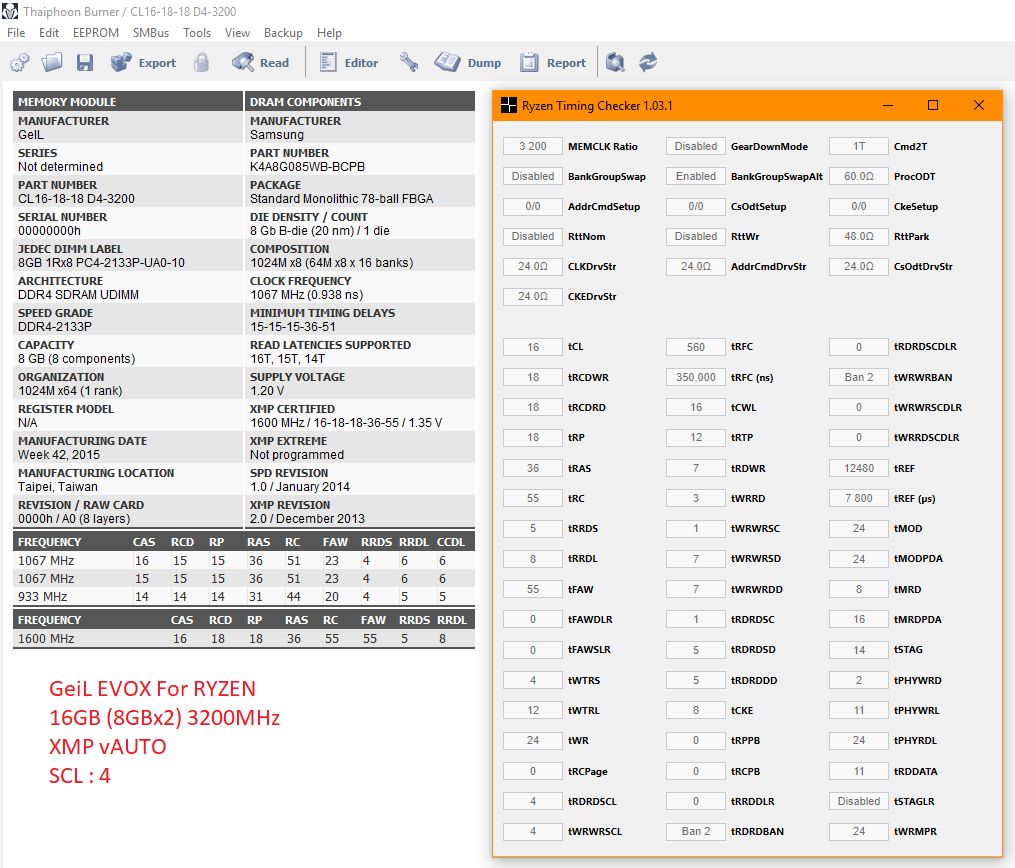Click the XMP certified timings value

pos(346,423)
